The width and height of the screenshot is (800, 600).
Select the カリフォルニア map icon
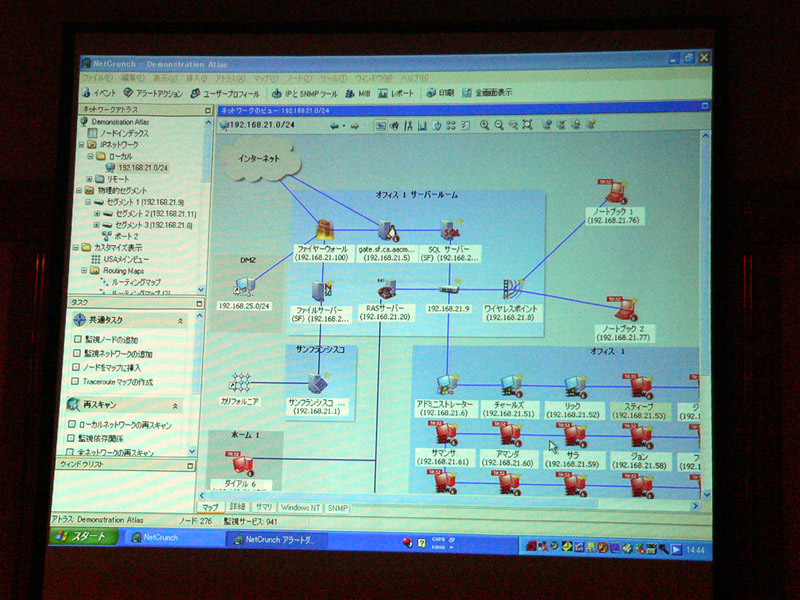pyautogui.click(x=240, y=383)
